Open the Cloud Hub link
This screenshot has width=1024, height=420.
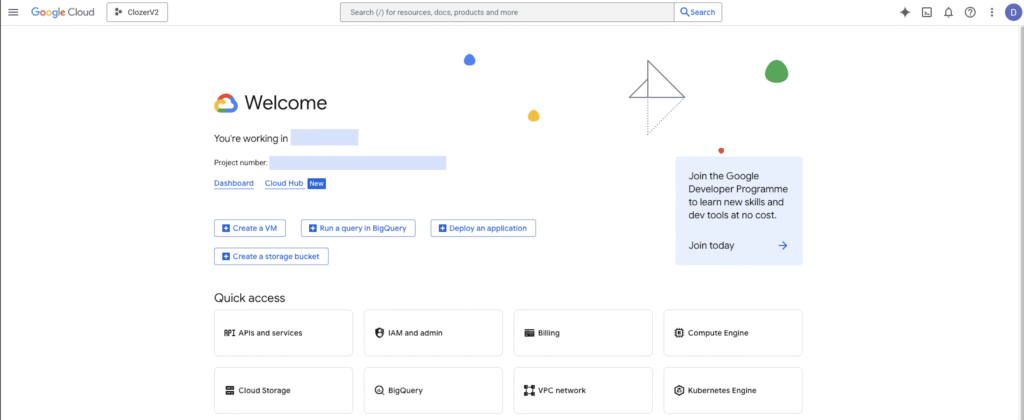[x=284, y=183]
